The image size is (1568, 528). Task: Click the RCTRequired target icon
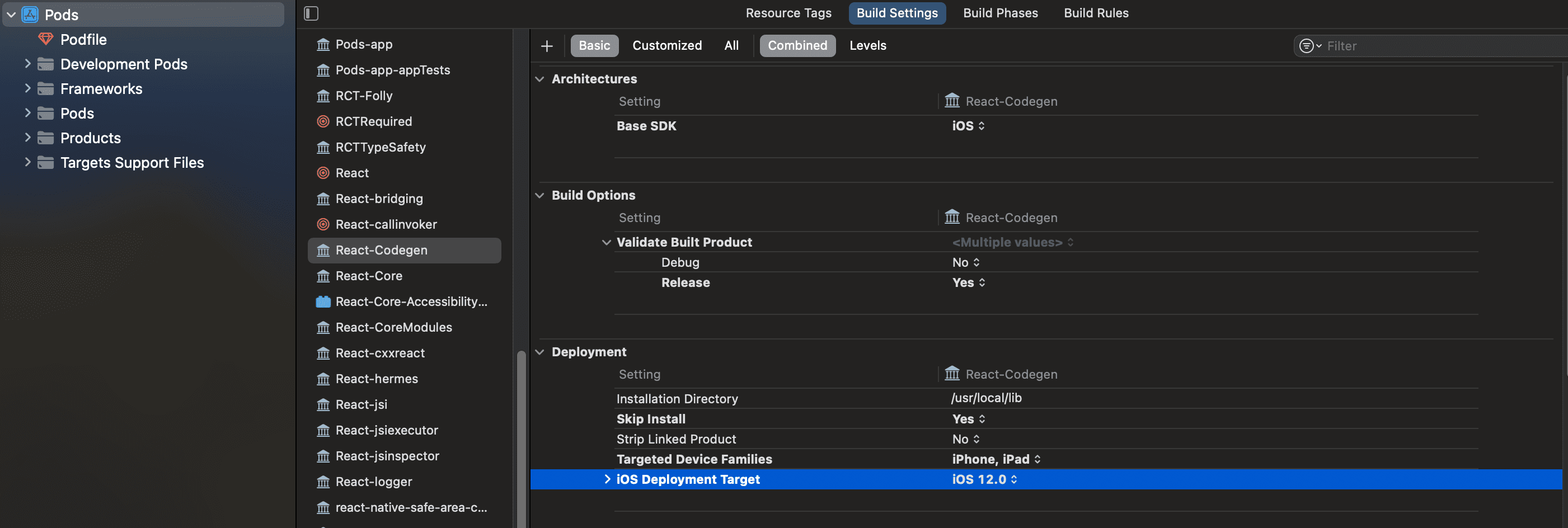pyautogui.click(x=323, y=122)
